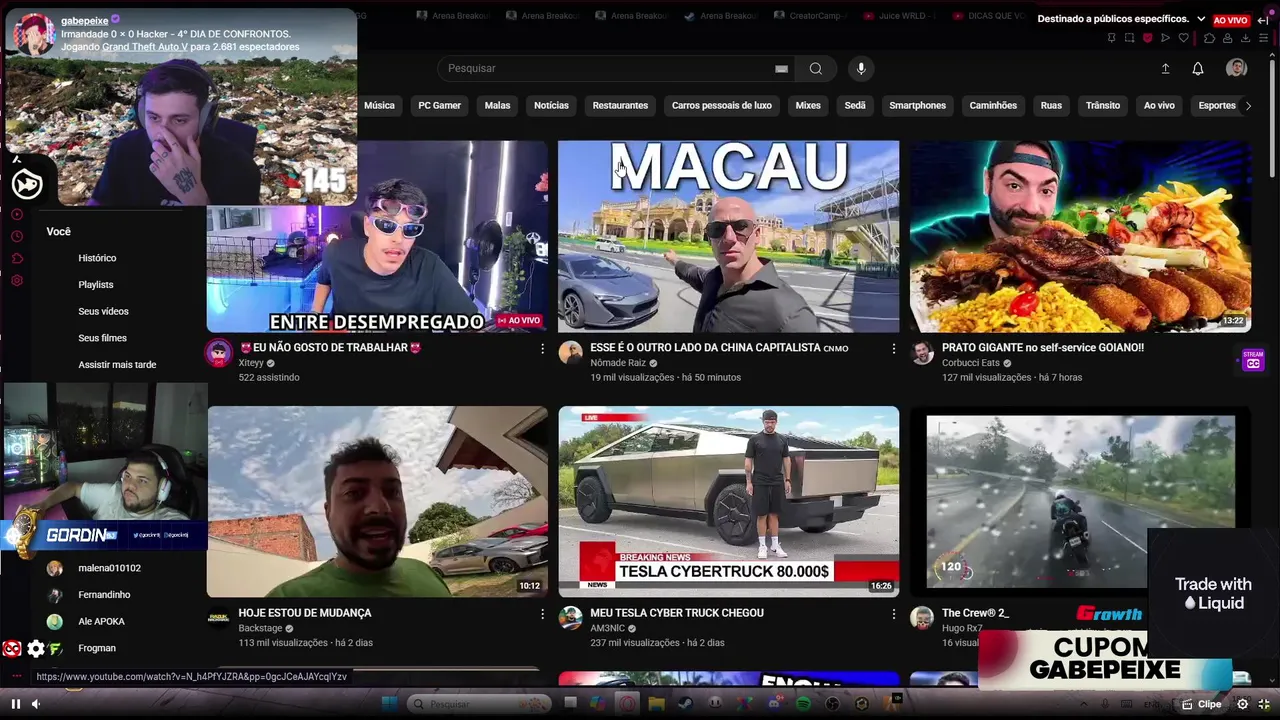Click the Opera GX sidebar clock history icon
The width and height of the screenshot is (1280, 720).
17,237
